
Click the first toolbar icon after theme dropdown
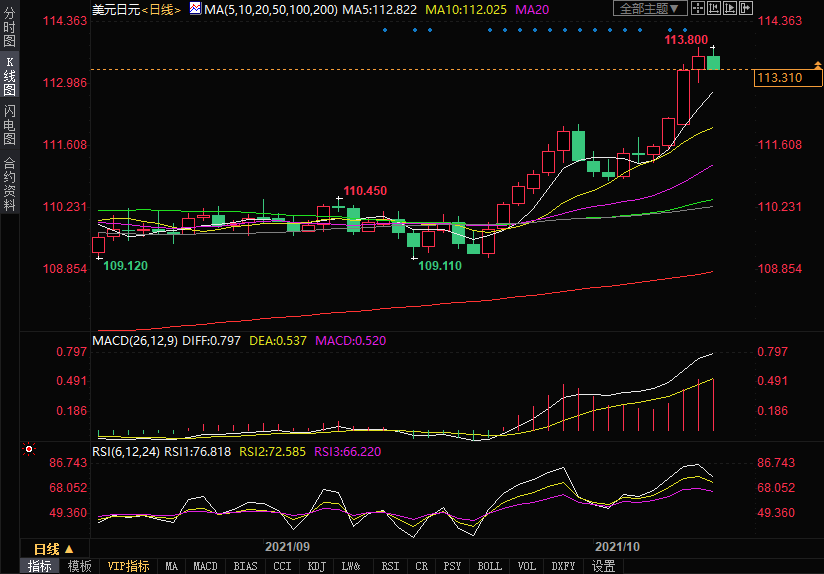point(700,9)
